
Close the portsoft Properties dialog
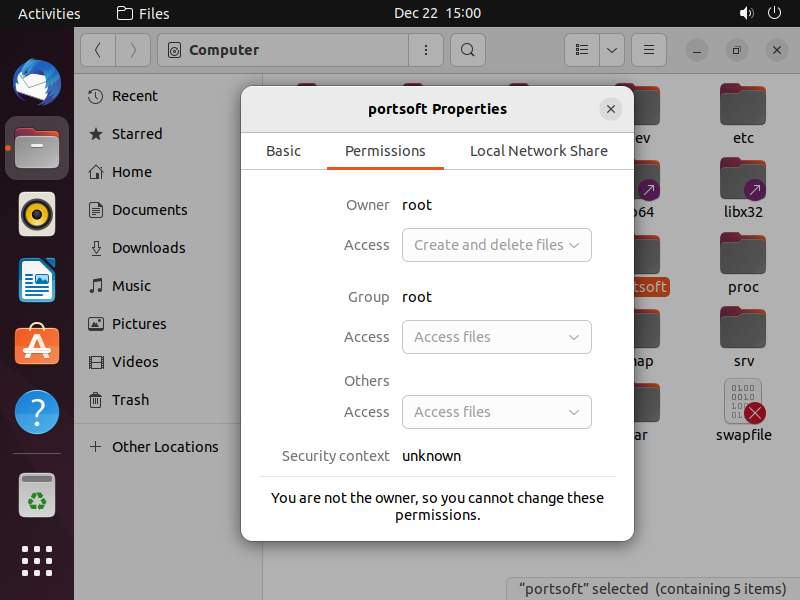[610, 109]
